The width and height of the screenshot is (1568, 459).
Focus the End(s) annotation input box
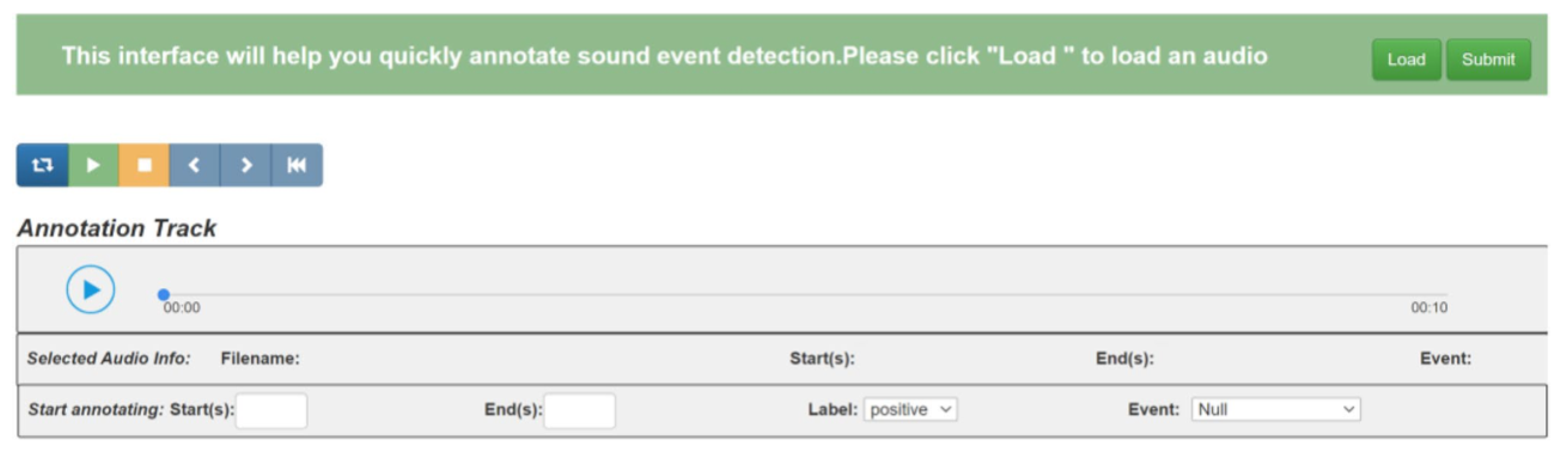point(580,411)
